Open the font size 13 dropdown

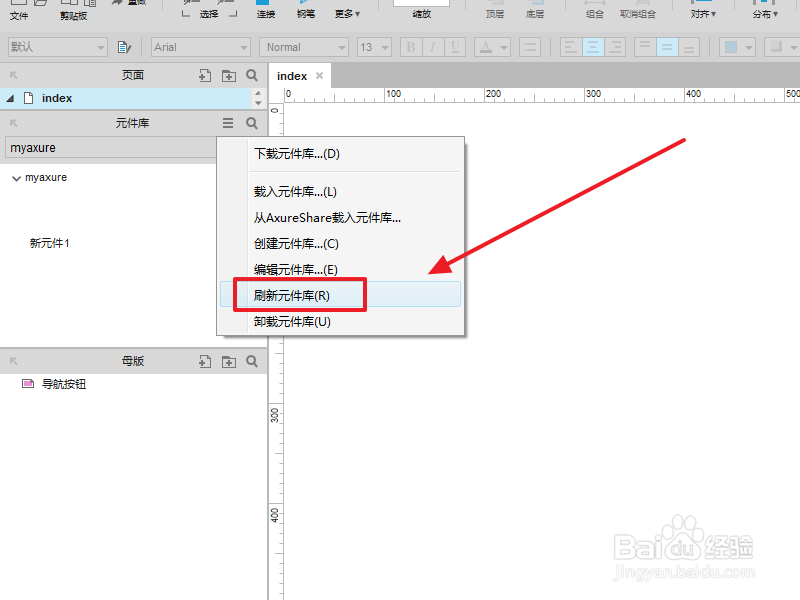[x=374, y=47]
